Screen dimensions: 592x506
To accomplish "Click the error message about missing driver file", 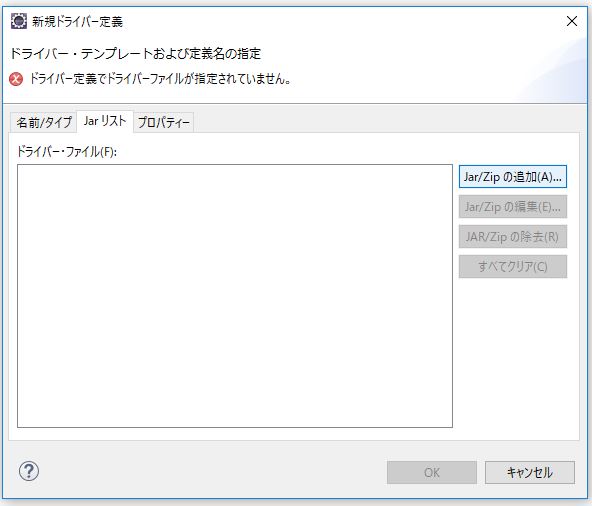I will pos(160,79).
